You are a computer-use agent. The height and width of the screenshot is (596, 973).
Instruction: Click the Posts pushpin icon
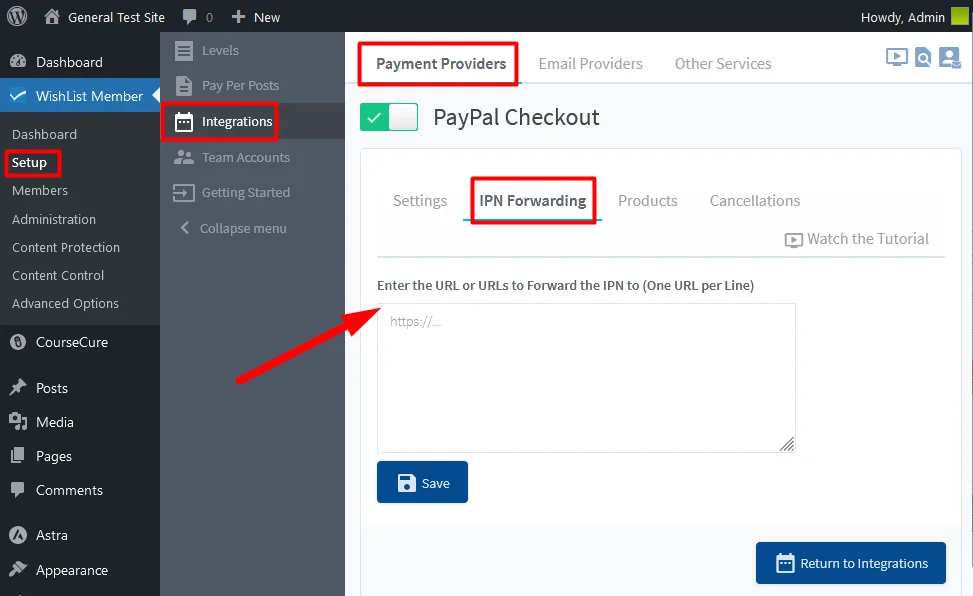tap(18, 387)
